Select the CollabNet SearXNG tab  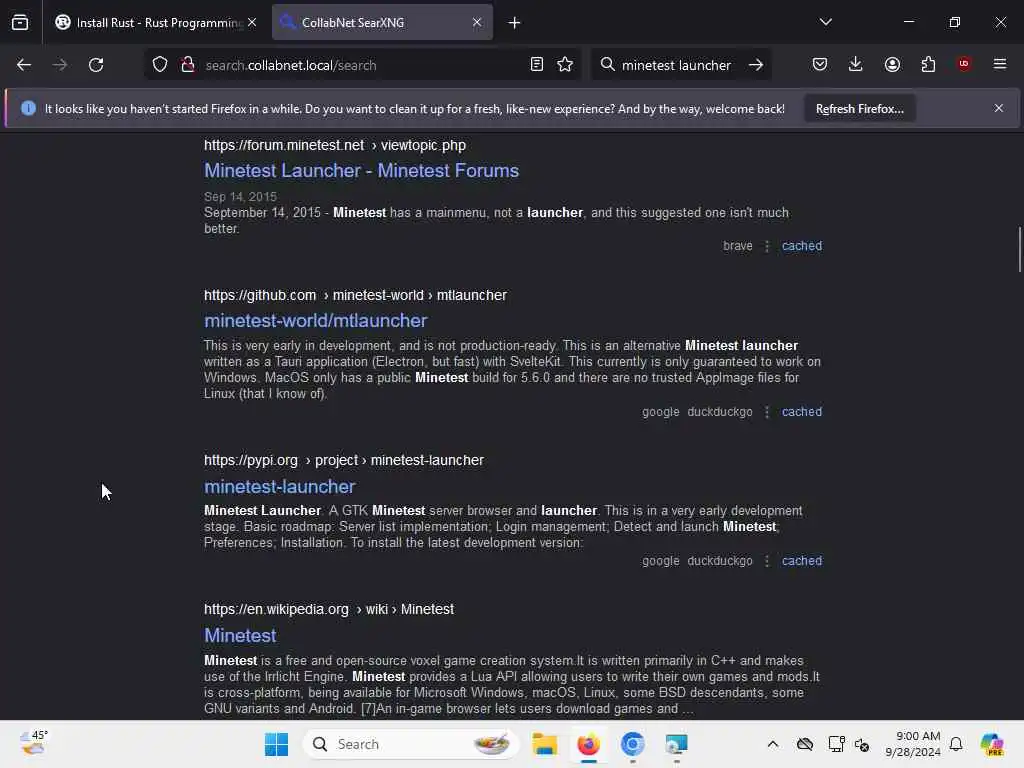(x=382, y=23)
